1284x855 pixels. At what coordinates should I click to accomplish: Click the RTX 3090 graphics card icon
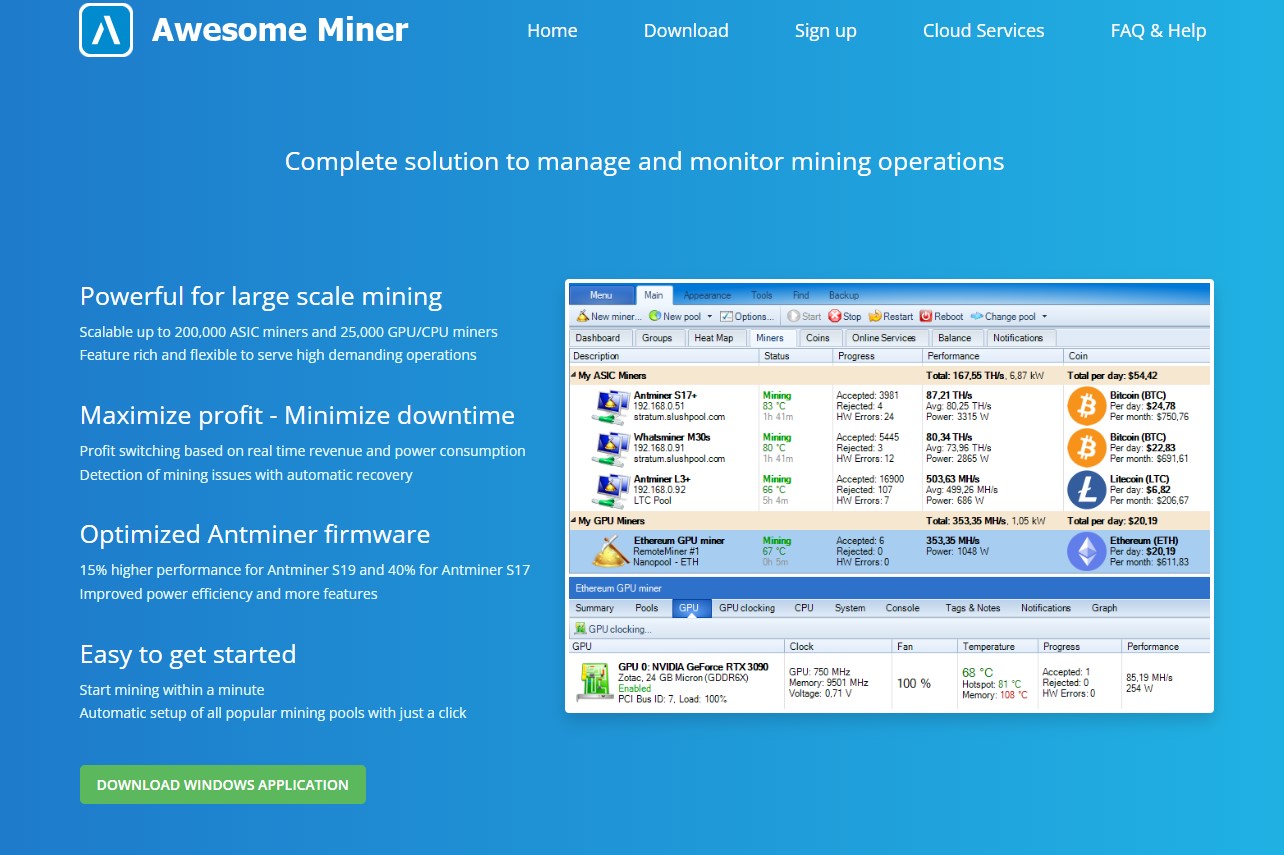pyautogui.click(x=595, y=682)
